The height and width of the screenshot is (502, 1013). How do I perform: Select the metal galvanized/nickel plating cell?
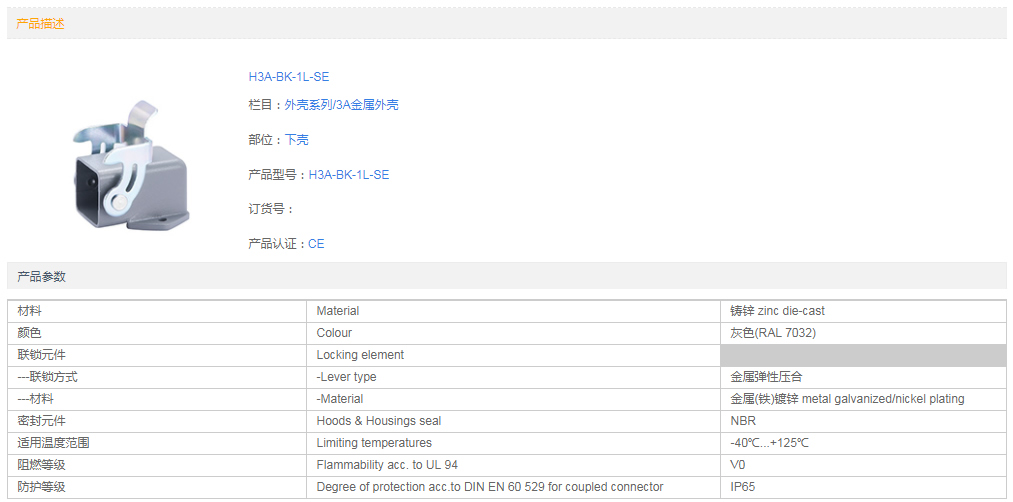pyautogui.click(x=847, y=399)
